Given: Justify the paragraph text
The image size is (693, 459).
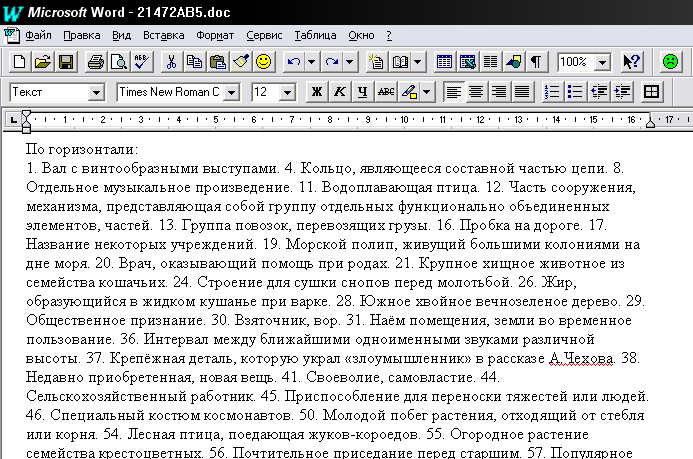Looking at the screenshot, I should pos(522,92).
